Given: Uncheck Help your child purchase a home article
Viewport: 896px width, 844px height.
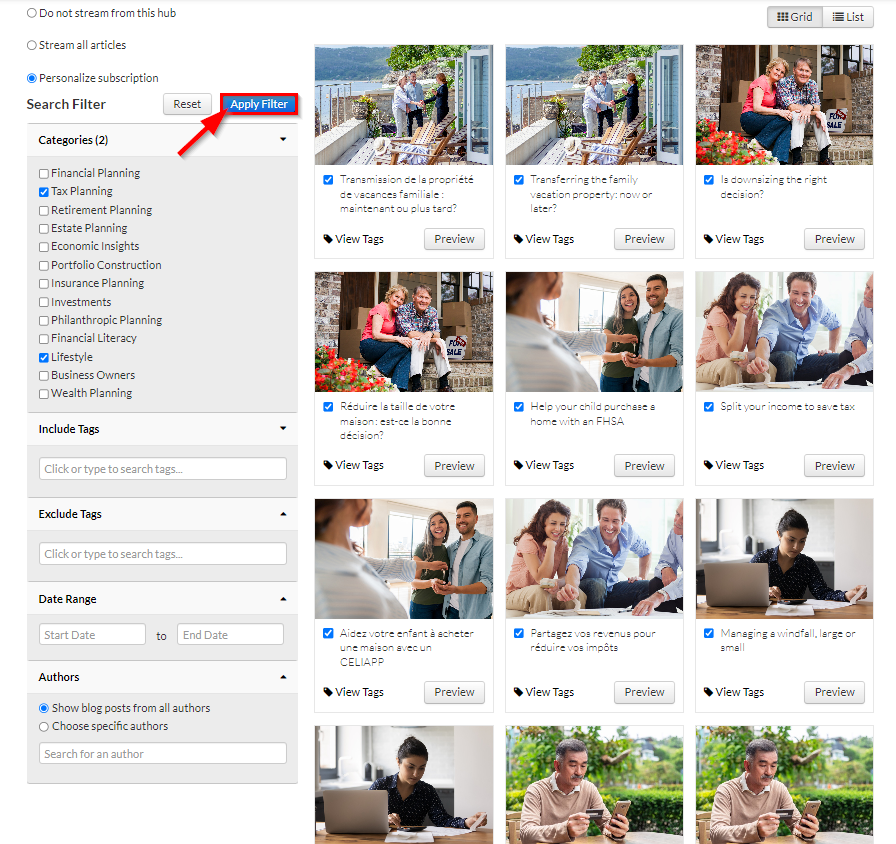Looking at the screenshot, I should 519,406.
